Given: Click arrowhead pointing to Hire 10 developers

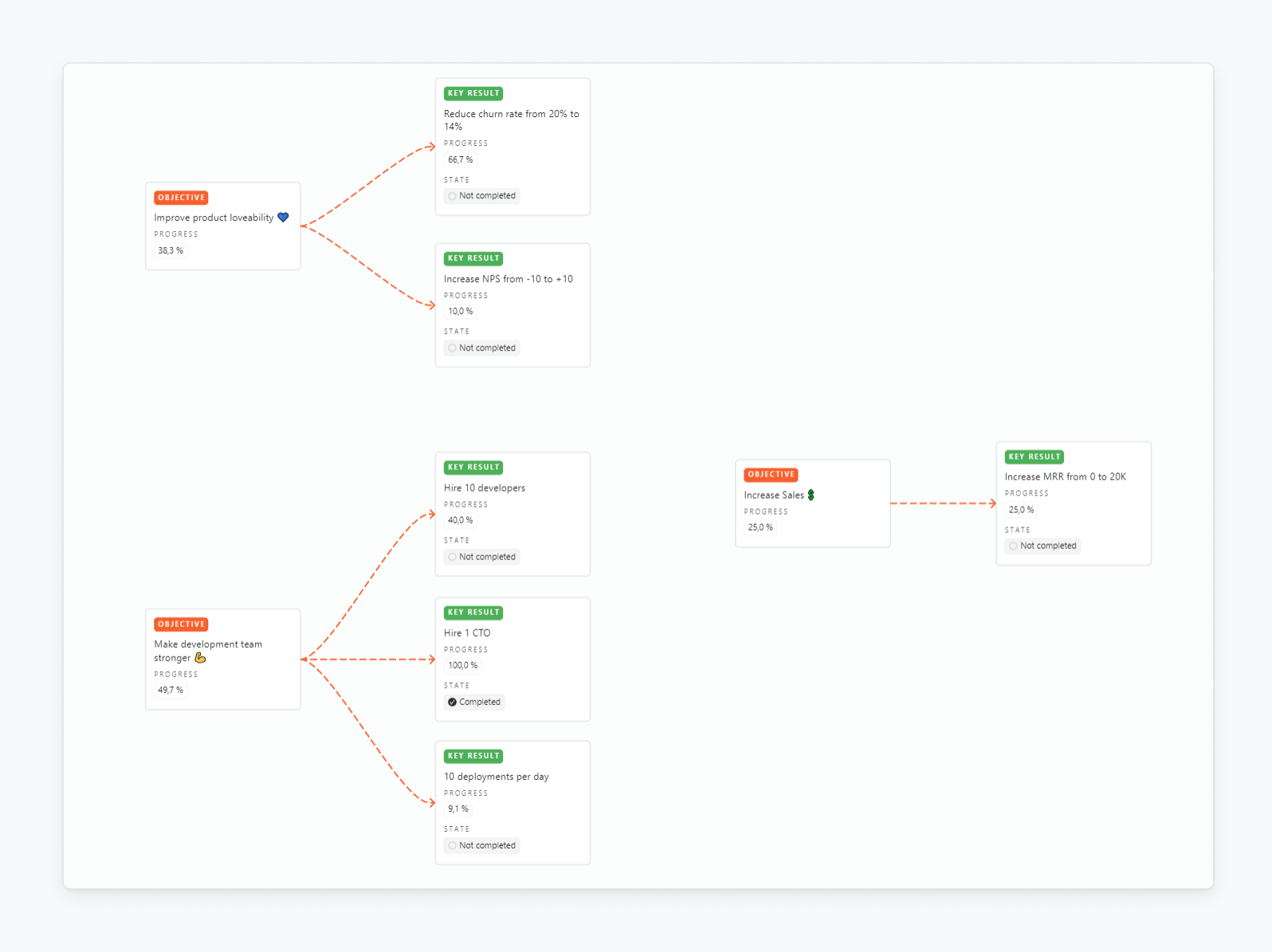Looking at the screenshot, I should coord(431,515).
